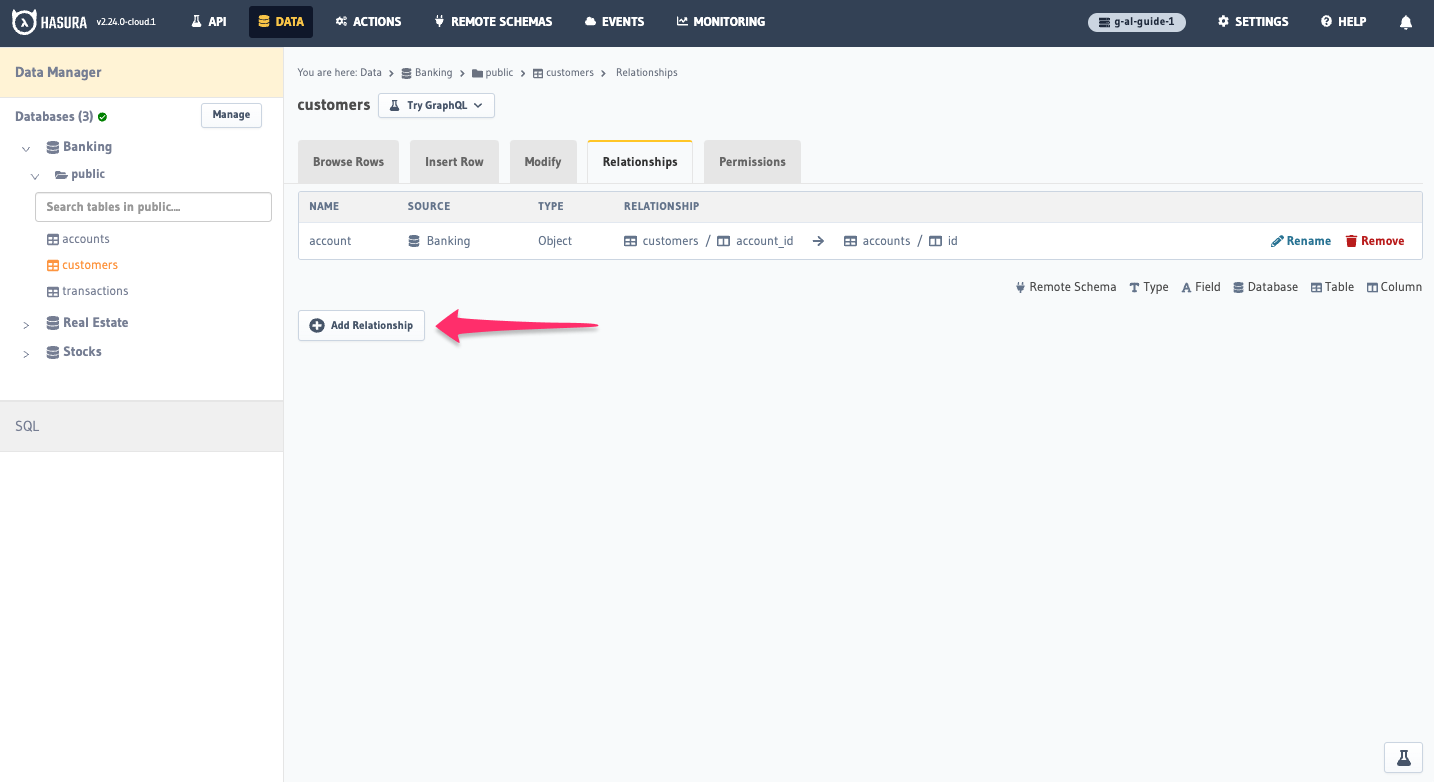Click the Banking database icon

pyautogui.click(x=52, y=146)
